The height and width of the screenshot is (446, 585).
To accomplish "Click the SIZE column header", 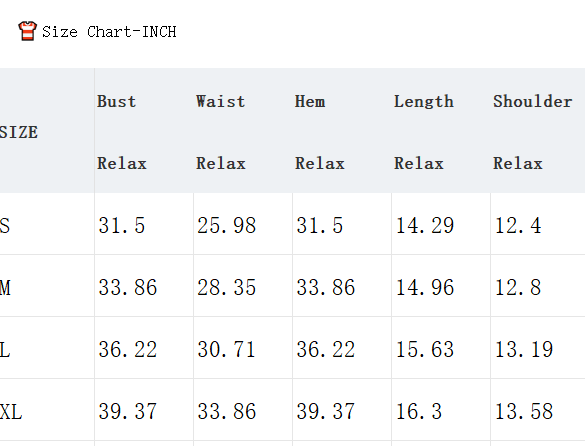I will tap(19, 132).
